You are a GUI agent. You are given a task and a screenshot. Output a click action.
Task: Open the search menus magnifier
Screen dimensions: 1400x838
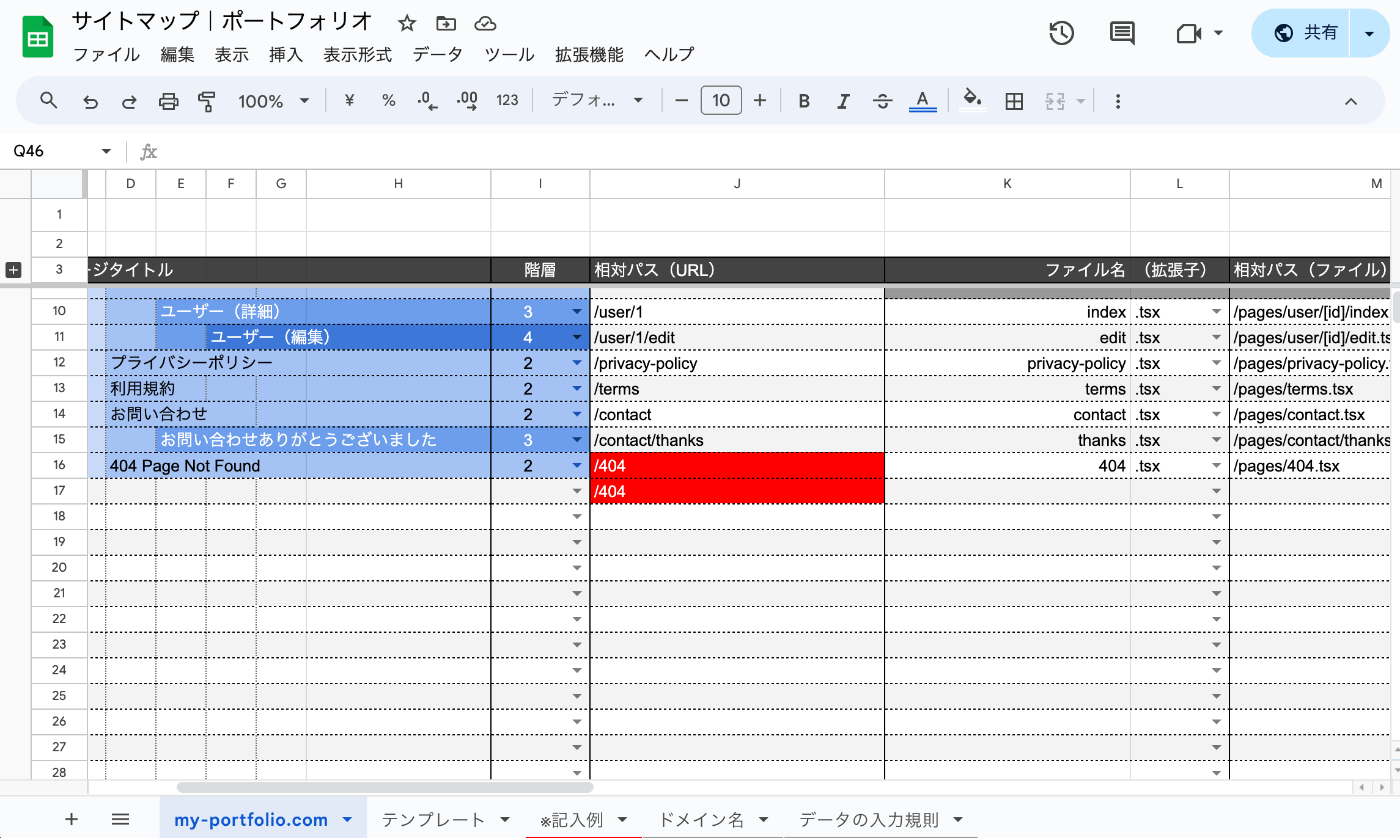48,100
